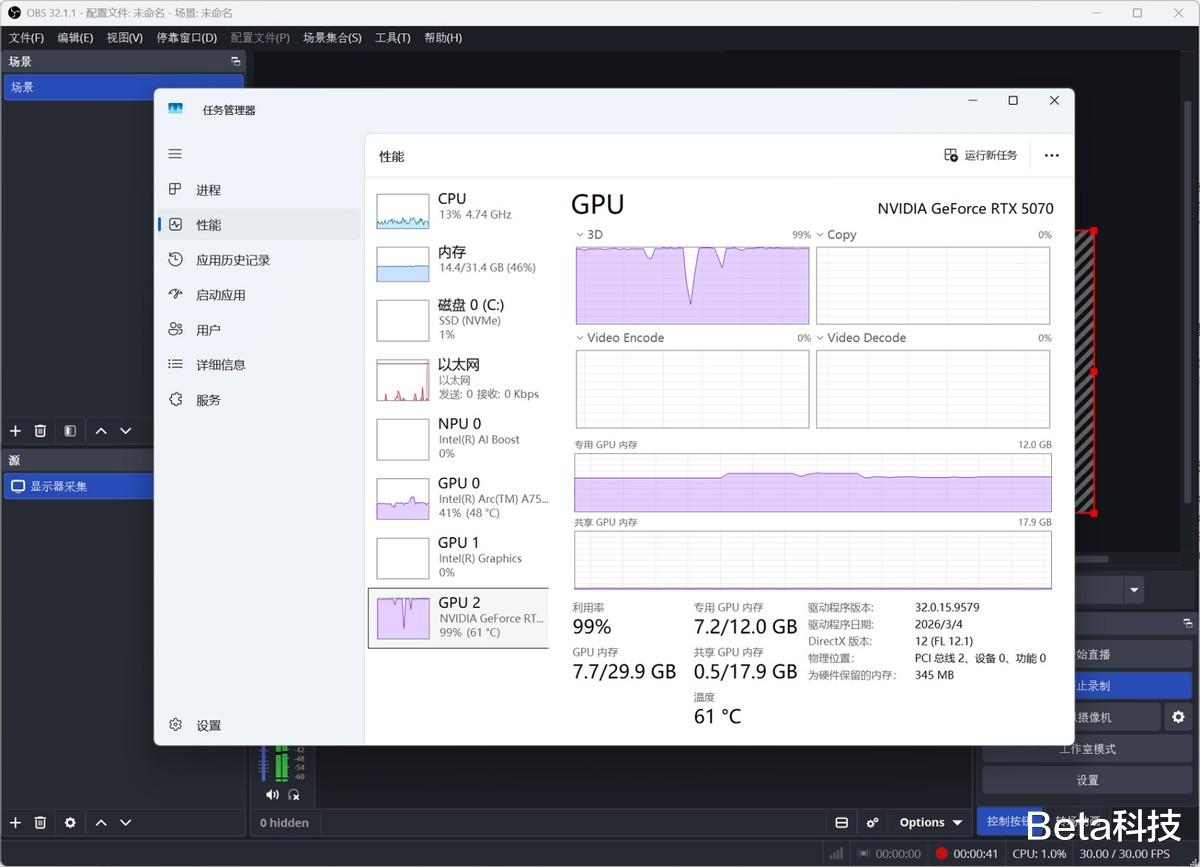Add a new scene with plus icon

(15, 431)
